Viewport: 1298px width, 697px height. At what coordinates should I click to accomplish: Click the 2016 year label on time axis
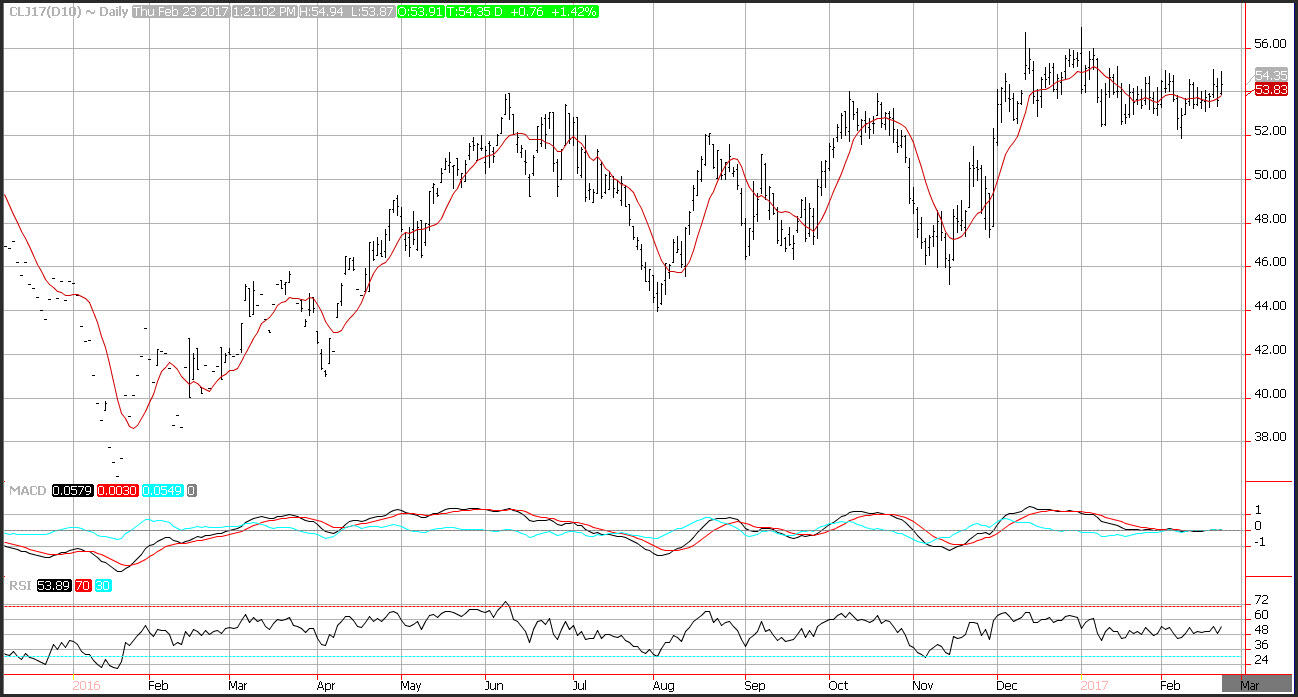pyautogui.click(x=87, y=686)
